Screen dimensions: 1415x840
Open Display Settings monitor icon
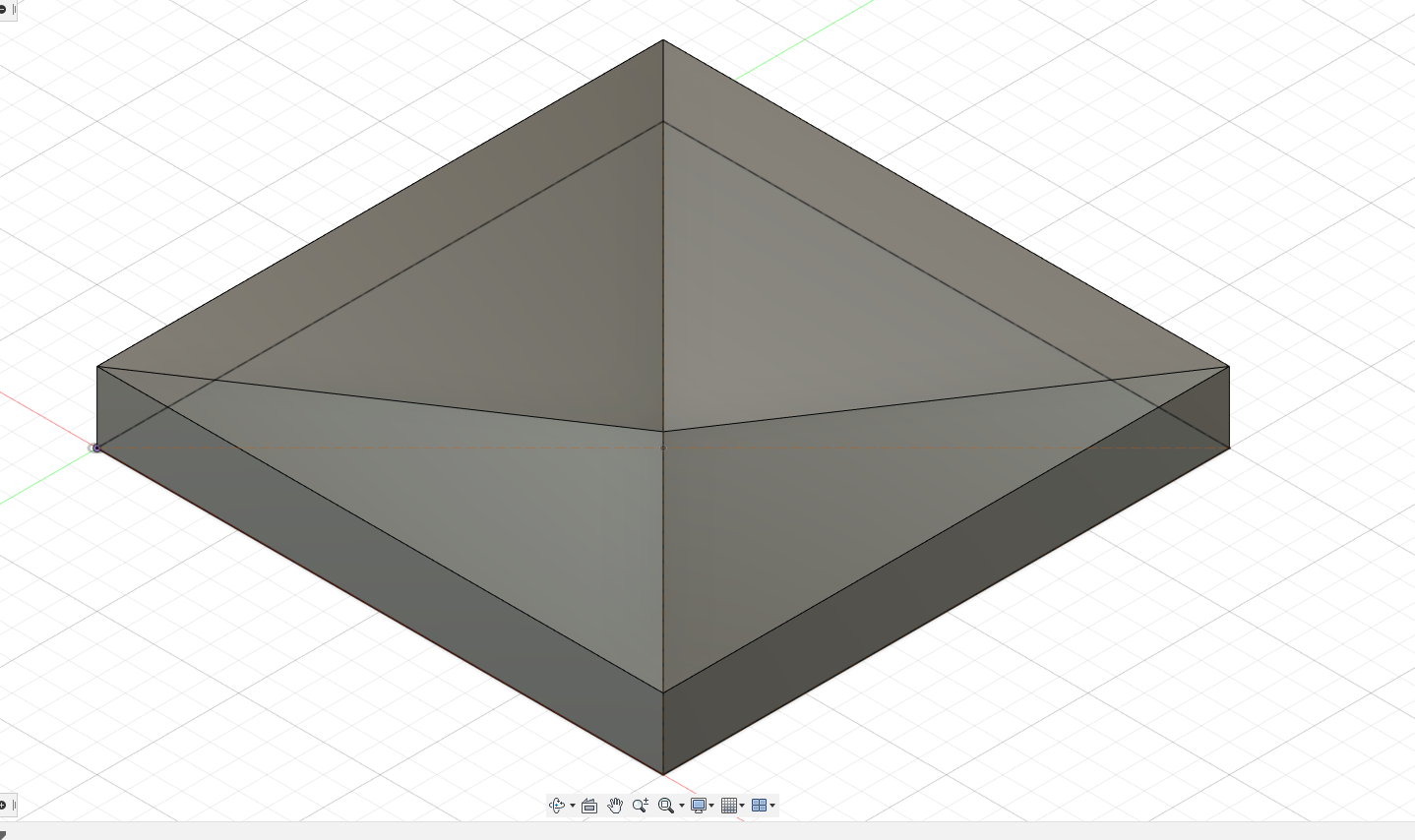click(x=699, y=806)
